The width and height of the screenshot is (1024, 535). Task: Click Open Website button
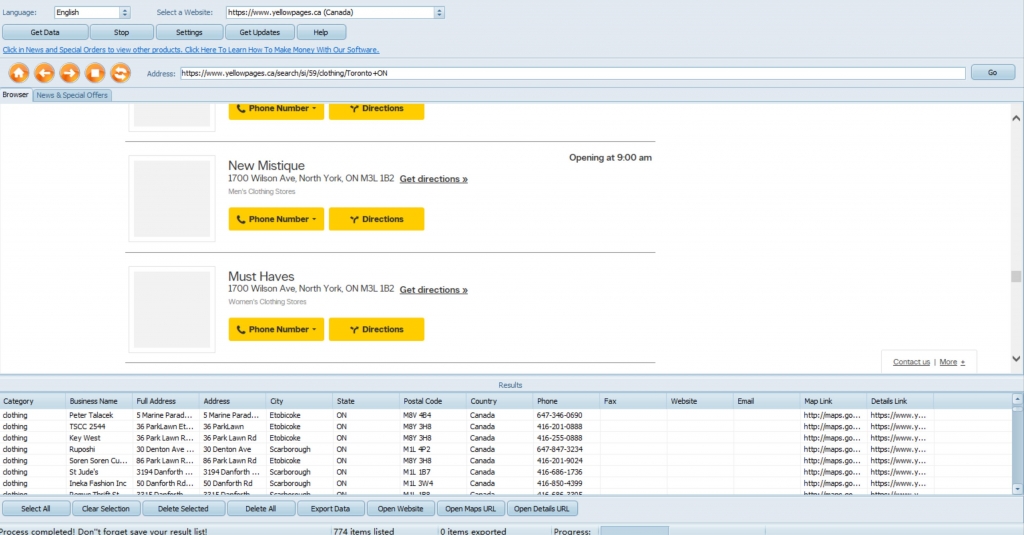(400, 509)
